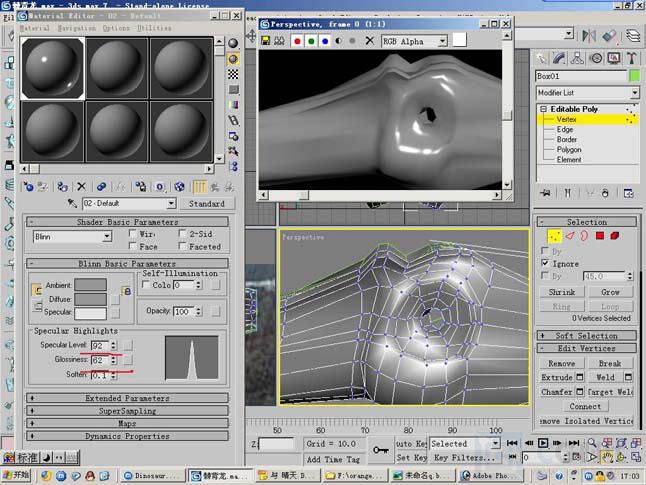This screenshot has height=485, width=646.
Task: Select Edge sub-object icon in Selection rollout
Action: click(x=570, y=236)
